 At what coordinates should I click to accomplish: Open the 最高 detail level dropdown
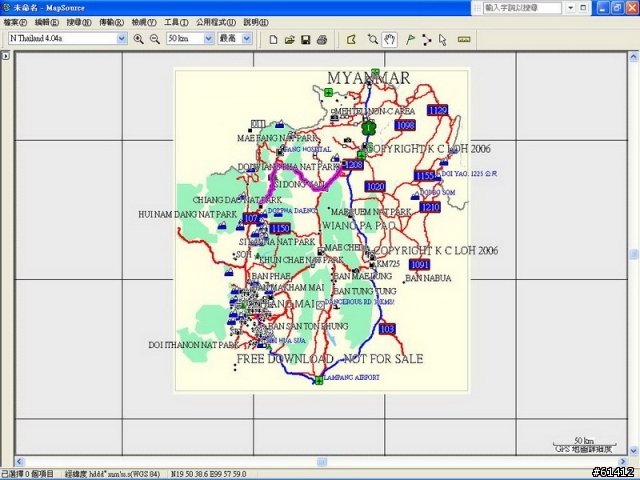[247, 38]
